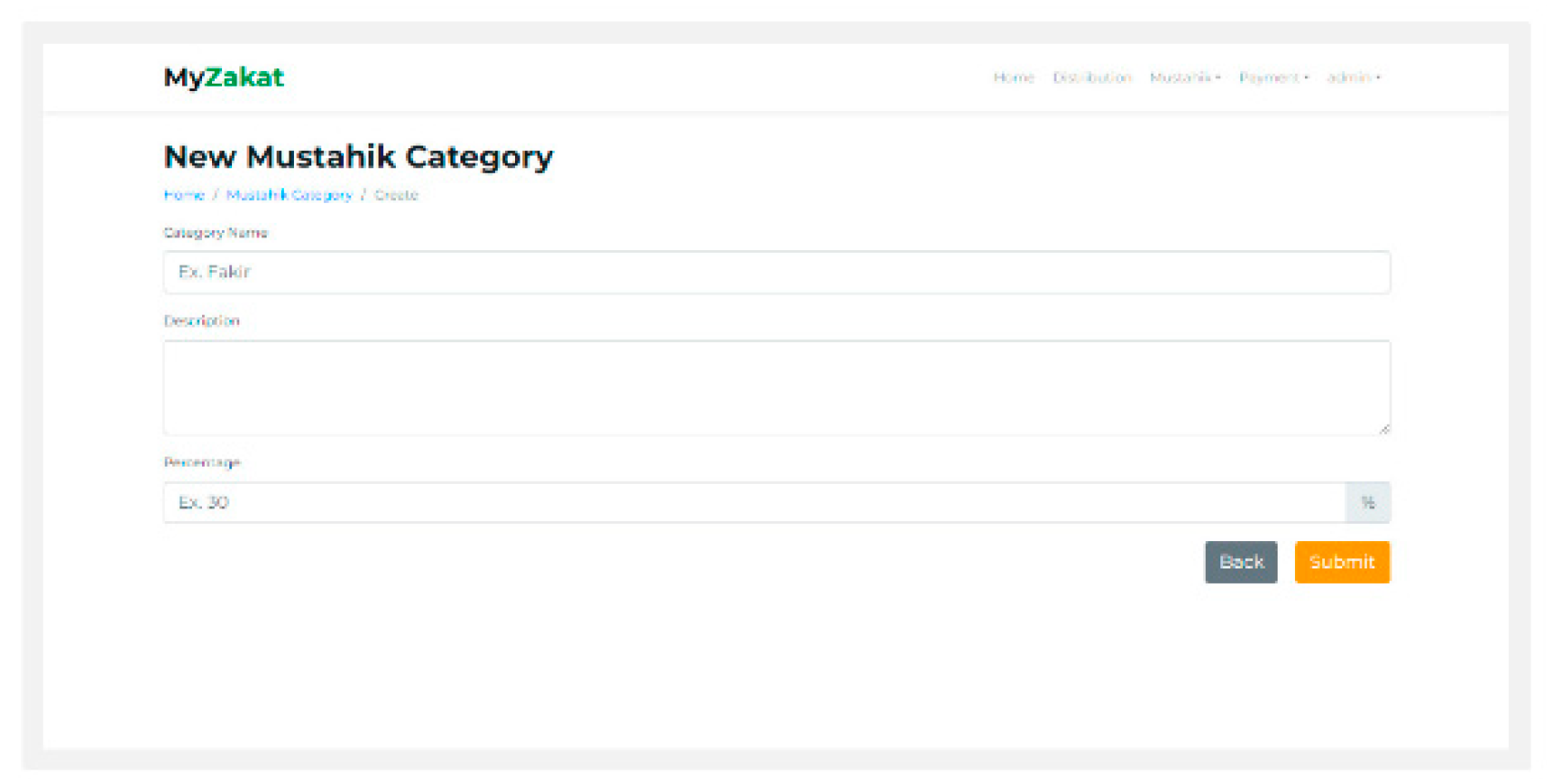
Task: Click the MyZakat logo
Action: (224, 77)
